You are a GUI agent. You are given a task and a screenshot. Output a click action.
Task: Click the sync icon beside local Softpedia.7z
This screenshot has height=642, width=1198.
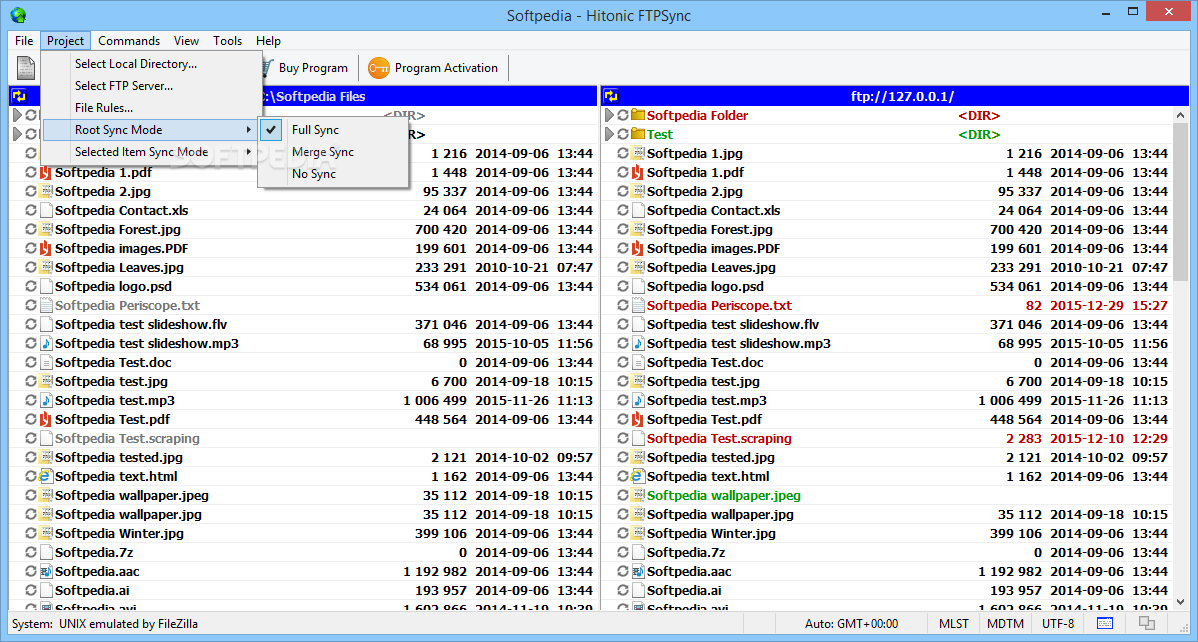click(x=31, y=553)
